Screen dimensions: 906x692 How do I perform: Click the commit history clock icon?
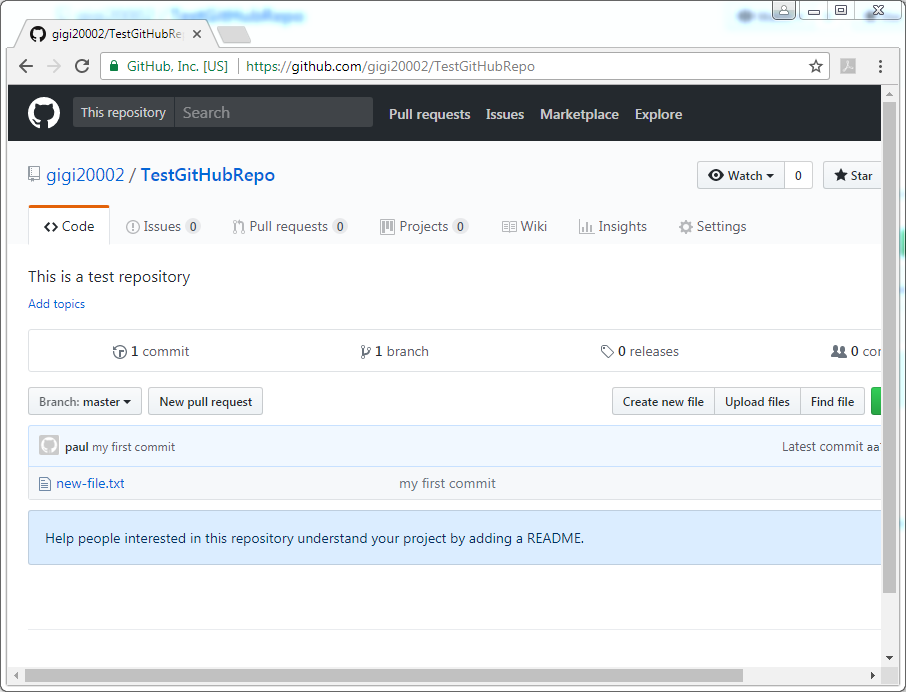119,352
